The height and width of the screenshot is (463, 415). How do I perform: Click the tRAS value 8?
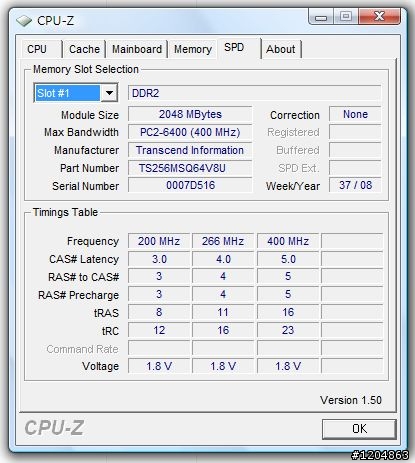159,312
